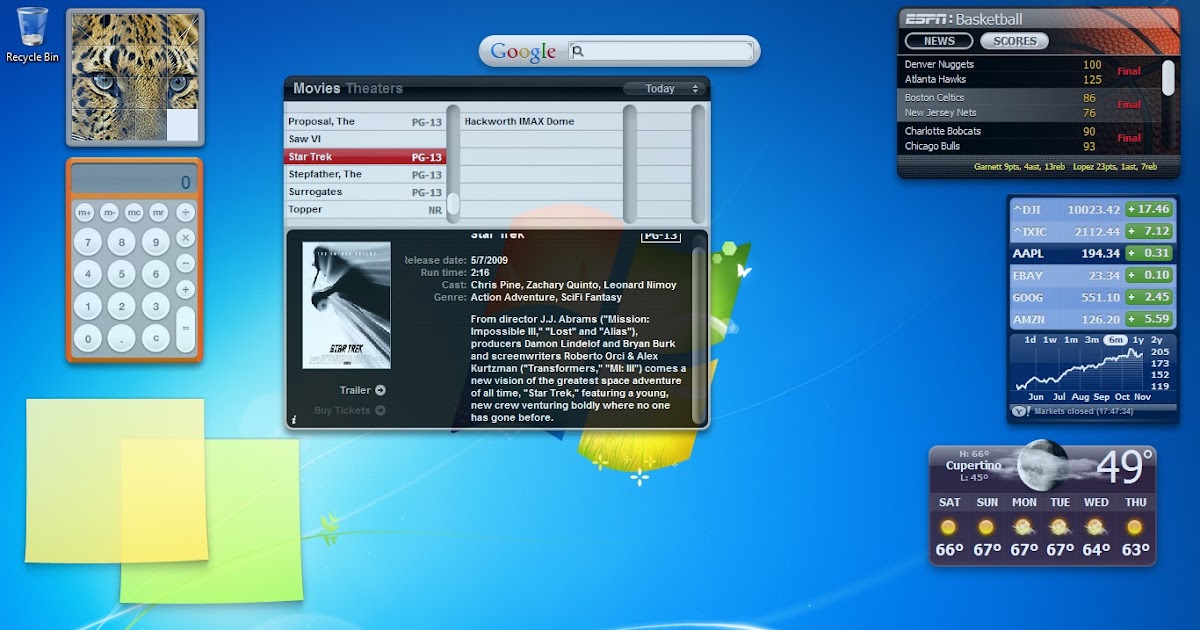Screen dimensions: 1200x630
Task: Click the Yahoo Y! logo in Stocks widget
Action: [x=1019, y=410]
